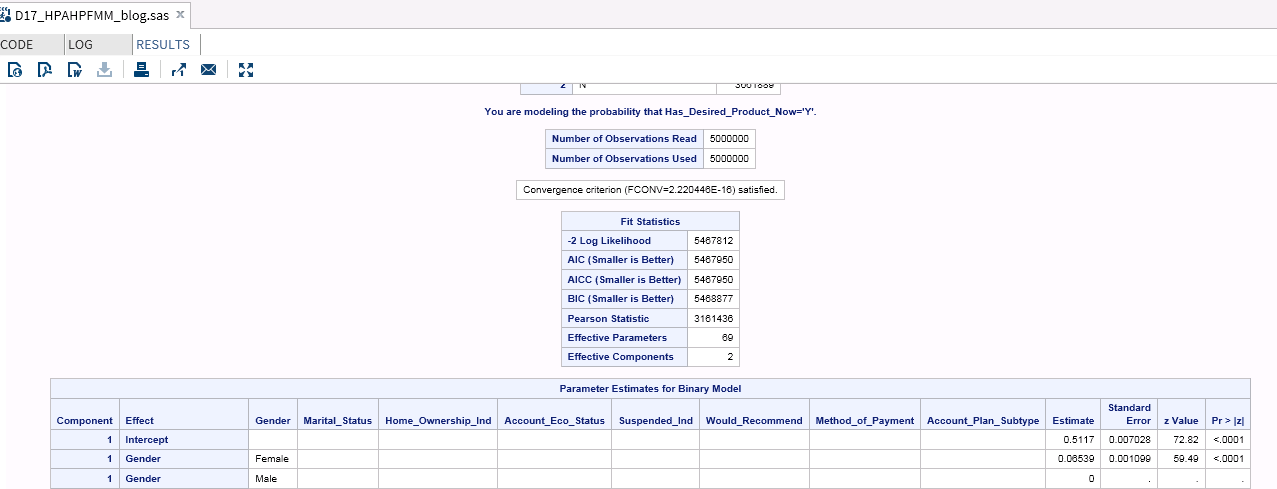Print the results output
Image resolution: width=1277 pixels, height=489 pixels.
coord(142,70)
